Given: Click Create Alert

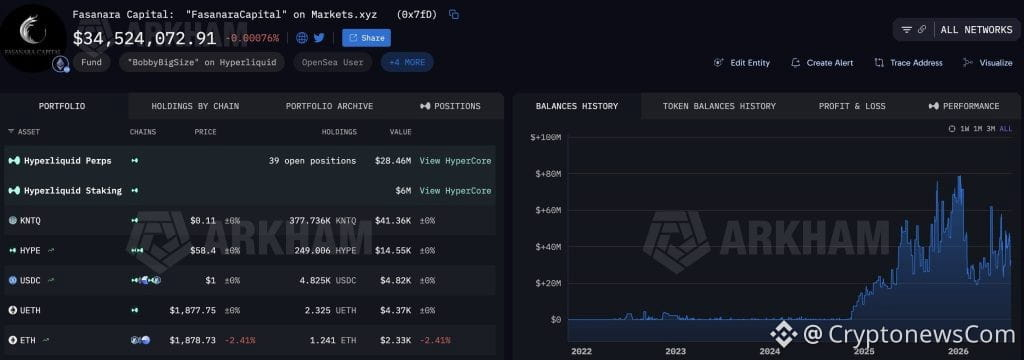Looking at the screenshot, I should [x=822, y=63].
